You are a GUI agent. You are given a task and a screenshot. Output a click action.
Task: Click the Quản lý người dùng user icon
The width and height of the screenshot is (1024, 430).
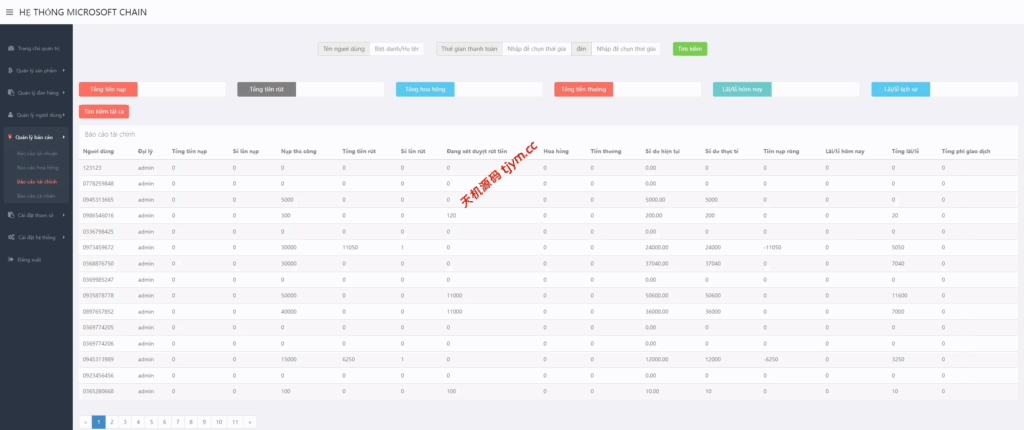point(10,114)
